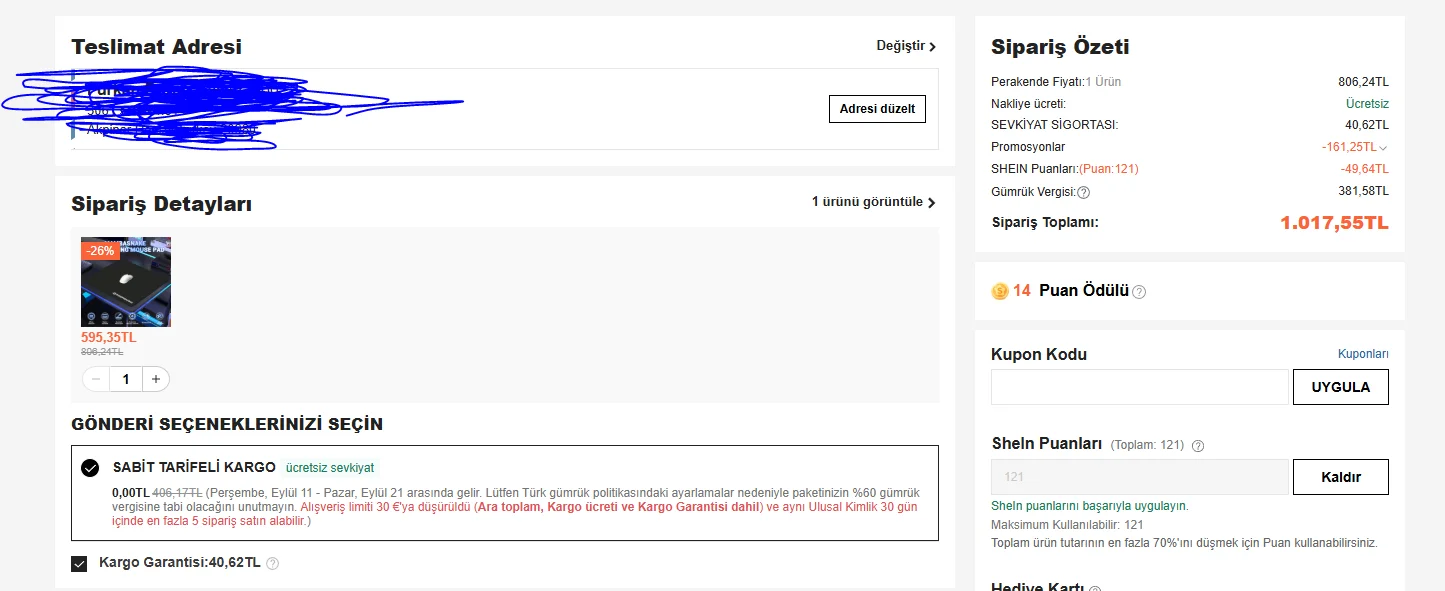The width and height of the screenshot is (1445, 591).
Task: Open '1 ürünü görüntüle' product list
Action: (x=874, y=202)
